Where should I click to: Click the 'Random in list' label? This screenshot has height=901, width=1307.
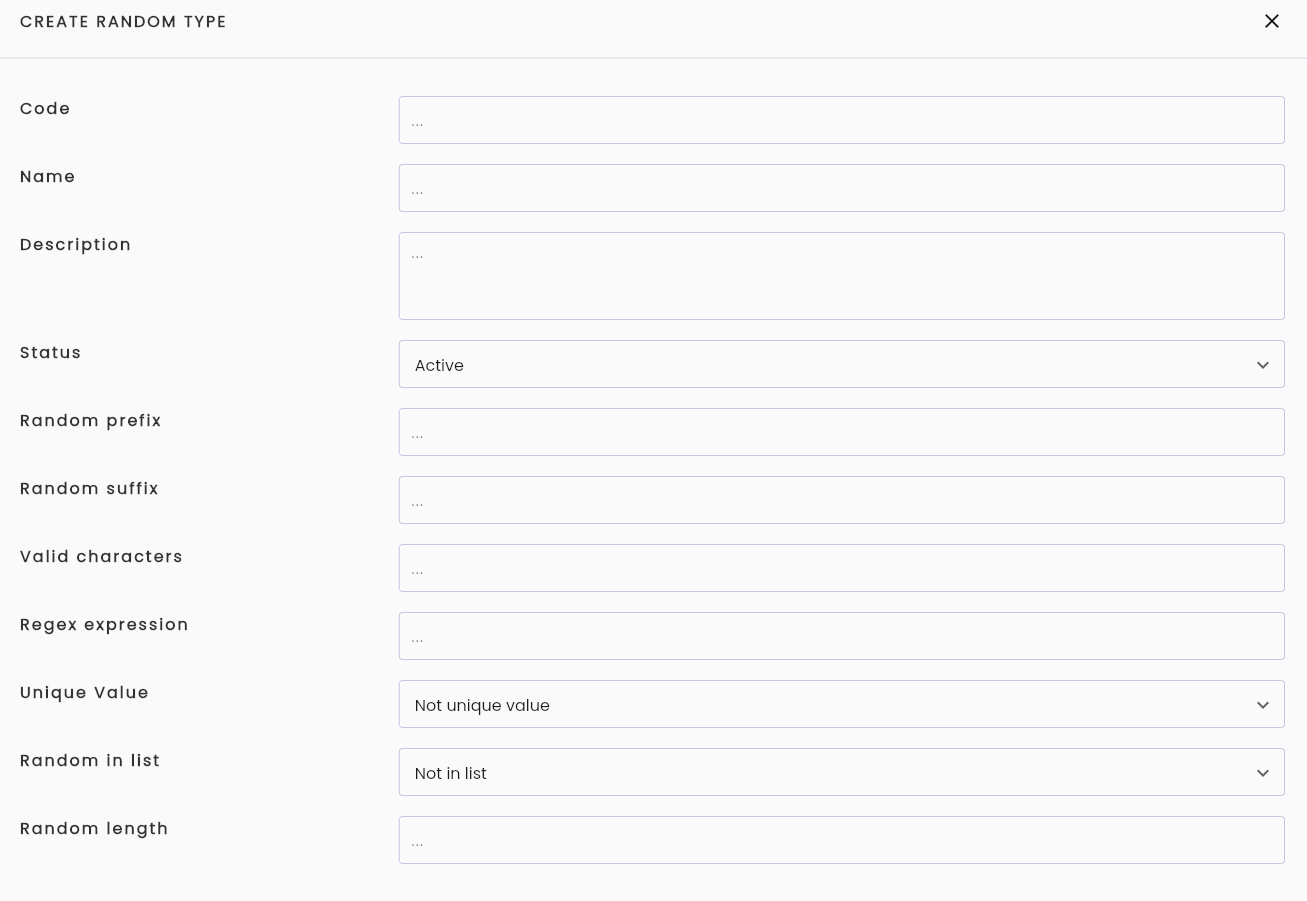tap(90, 760)
